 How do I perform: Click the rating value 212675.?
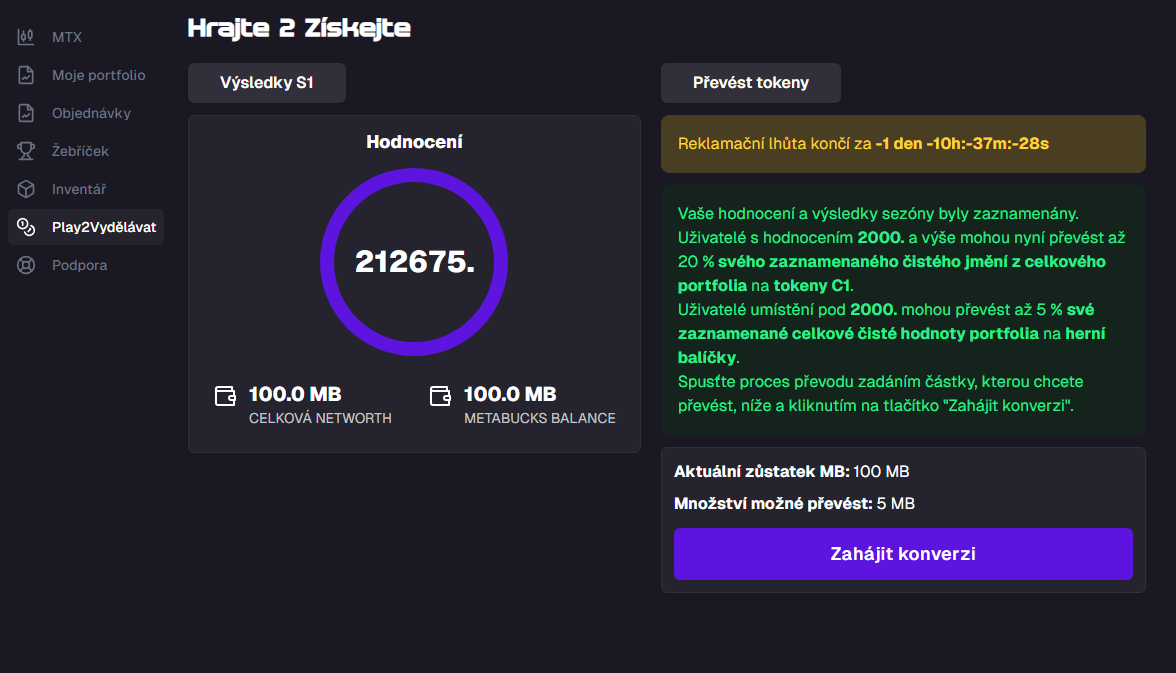pos(415,262)
